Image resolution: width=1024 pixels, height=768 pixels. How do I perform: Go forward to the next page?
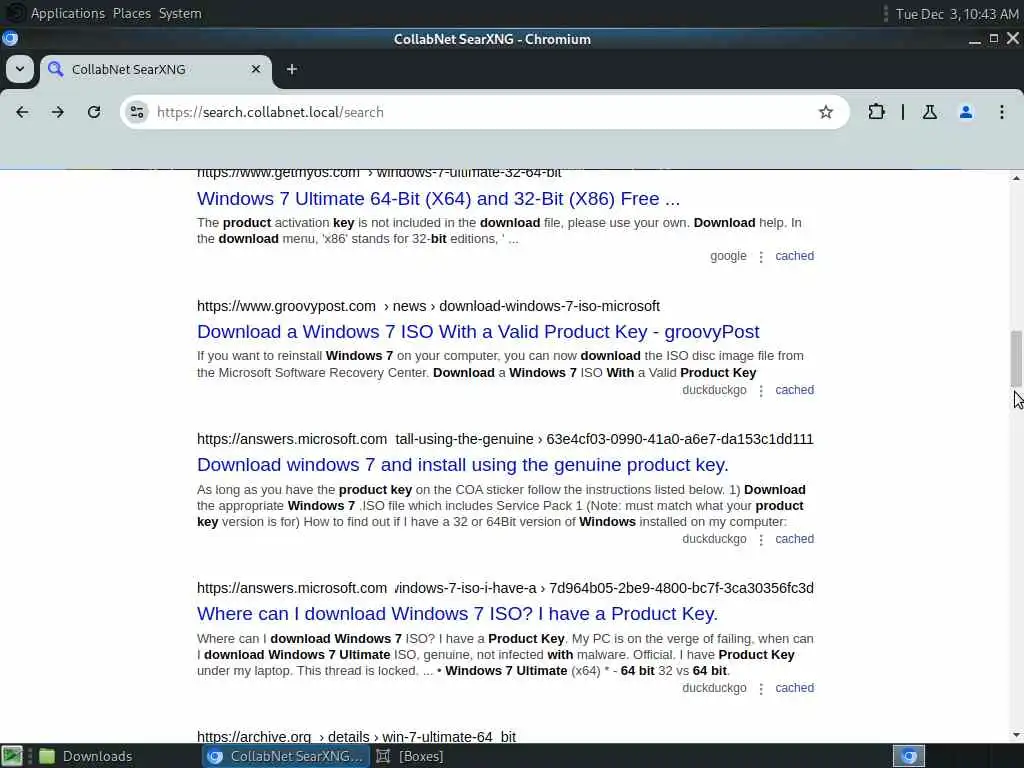[x=57, y=112]
